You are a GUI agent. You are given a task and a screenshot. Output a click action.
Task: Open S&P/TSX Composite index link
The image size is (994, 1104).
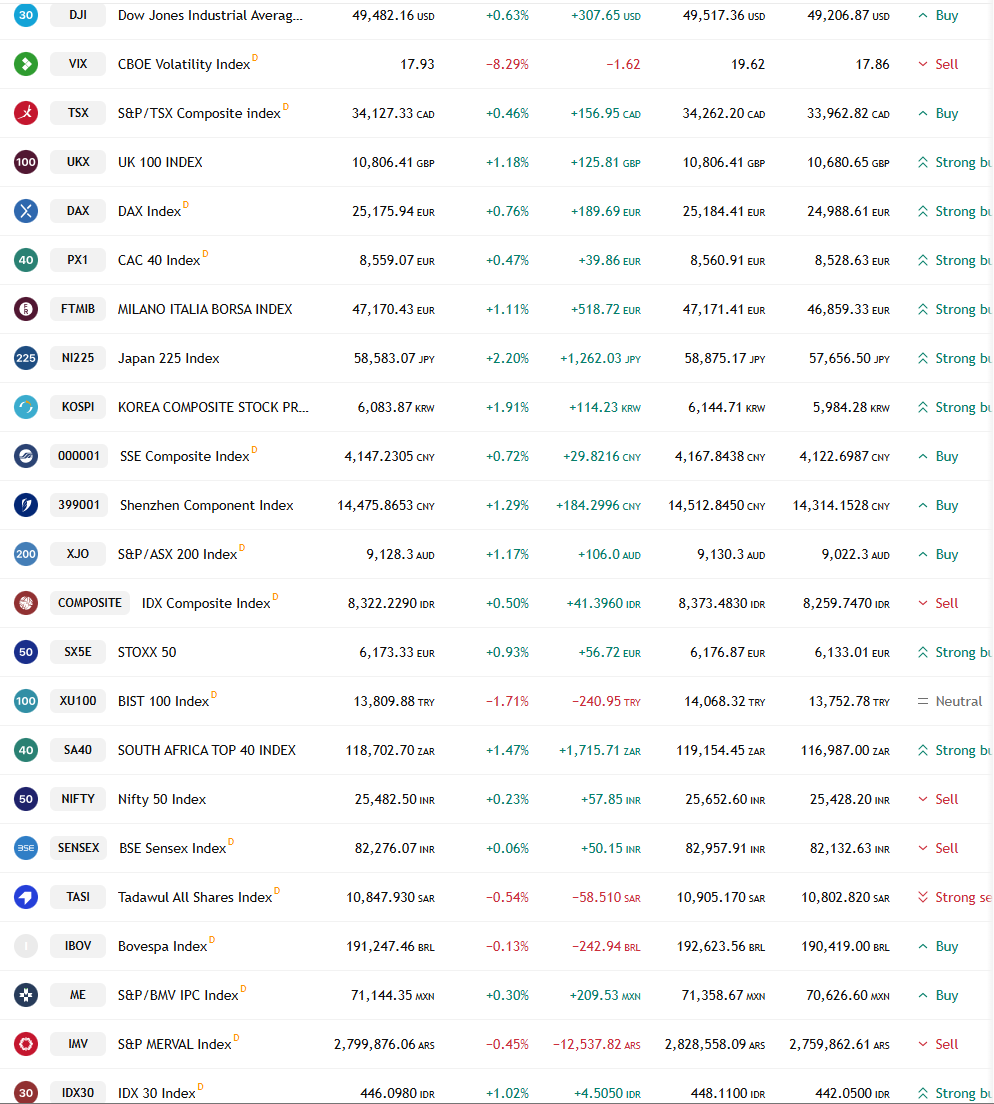(x=199, y=113)
